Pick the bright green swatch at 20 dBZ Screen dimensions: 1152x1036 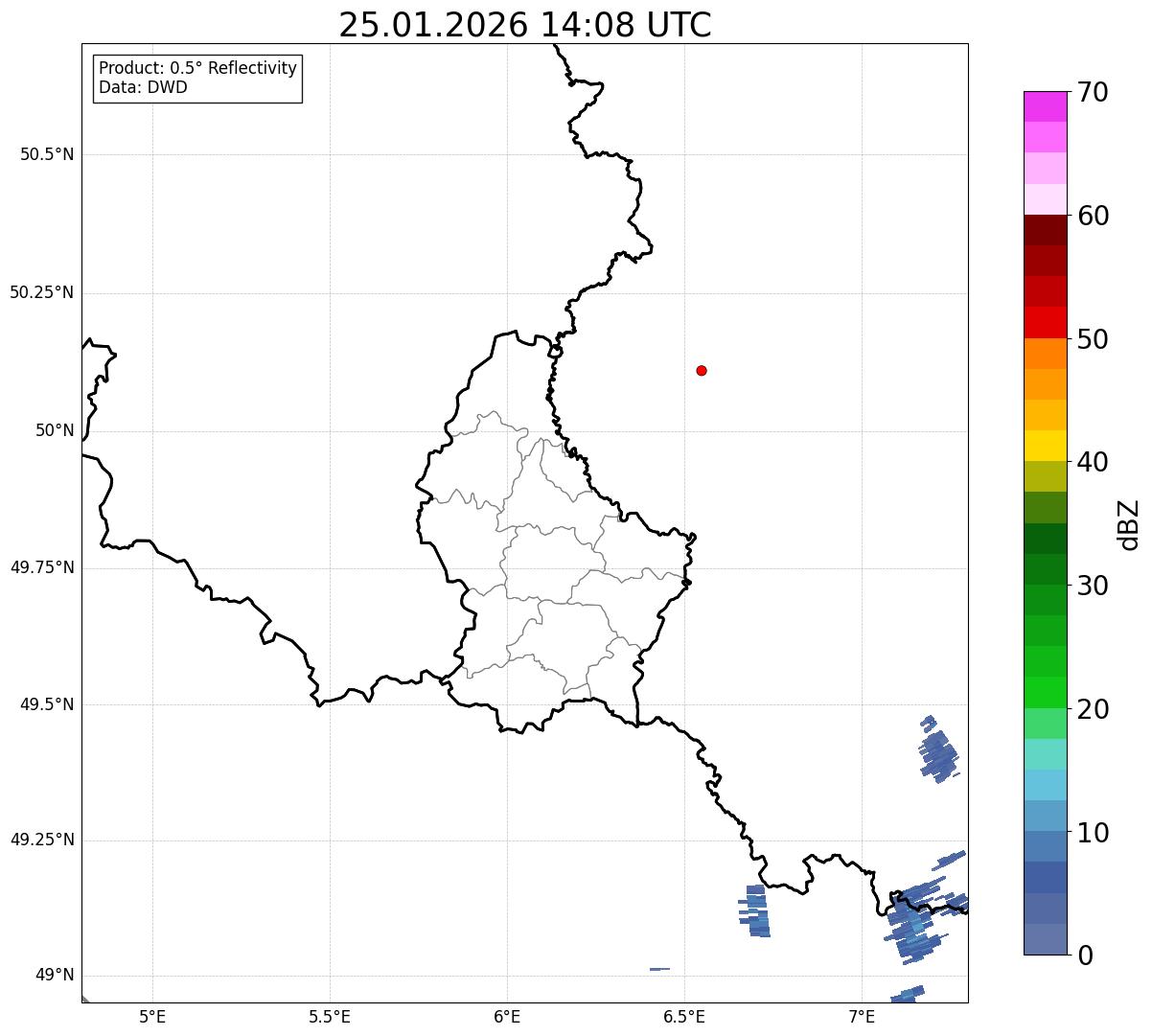coord(1045,693)
